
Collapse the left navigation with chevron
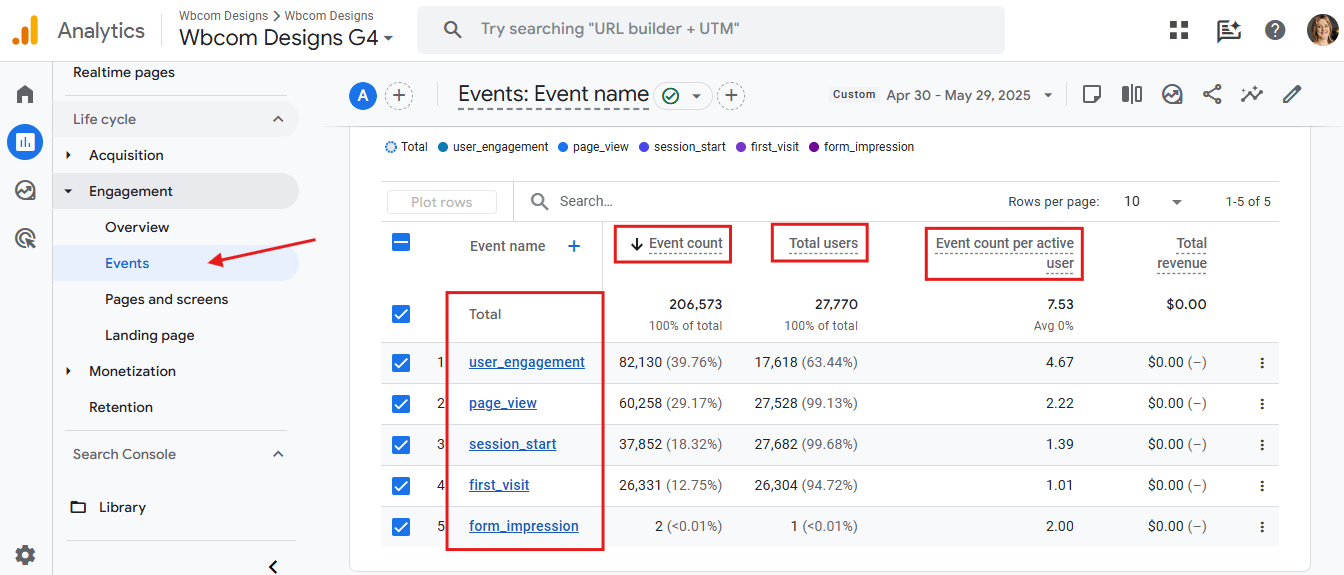[x=273, y=566]
